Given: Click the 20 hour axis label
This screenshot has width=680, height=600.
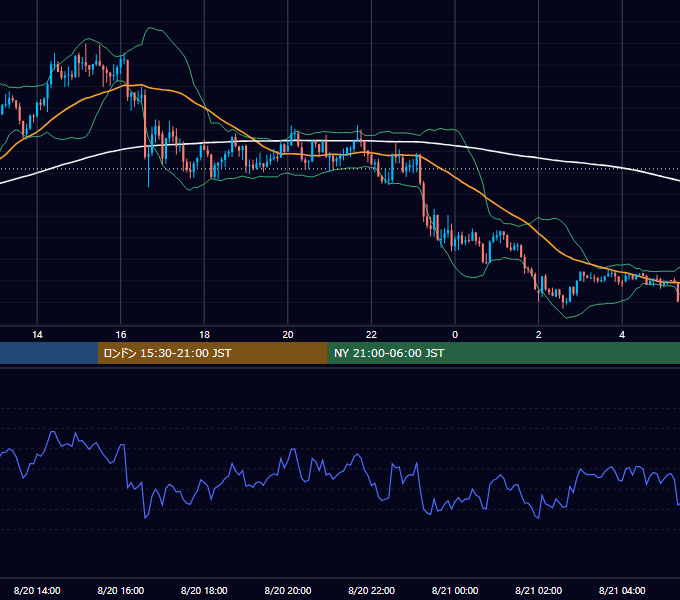Looking at the screenshot, I should tap(288, 335).
